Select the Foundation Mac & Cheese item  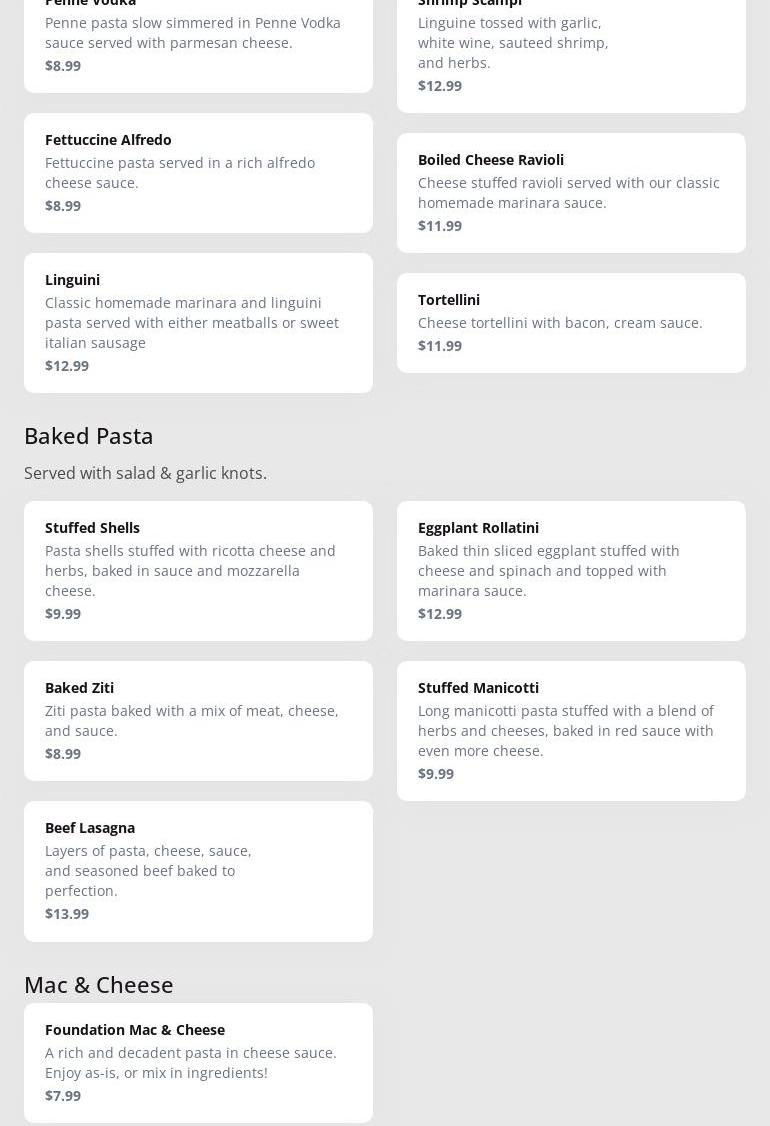(198, 1062)
